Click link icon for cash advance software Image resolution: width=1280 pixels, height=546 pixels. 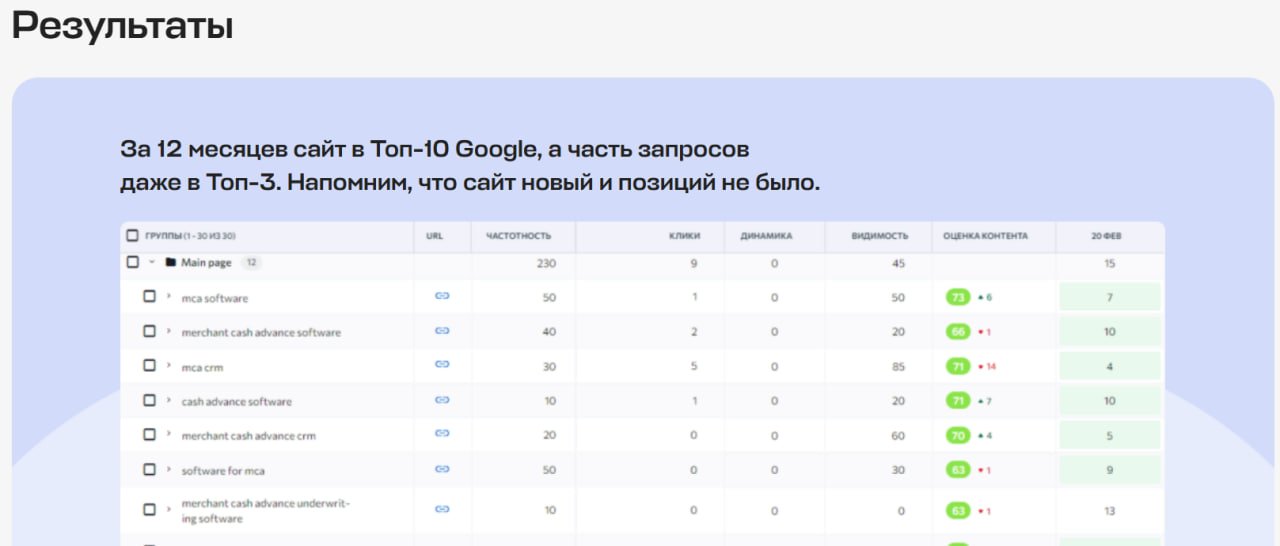tap(442, 400)
